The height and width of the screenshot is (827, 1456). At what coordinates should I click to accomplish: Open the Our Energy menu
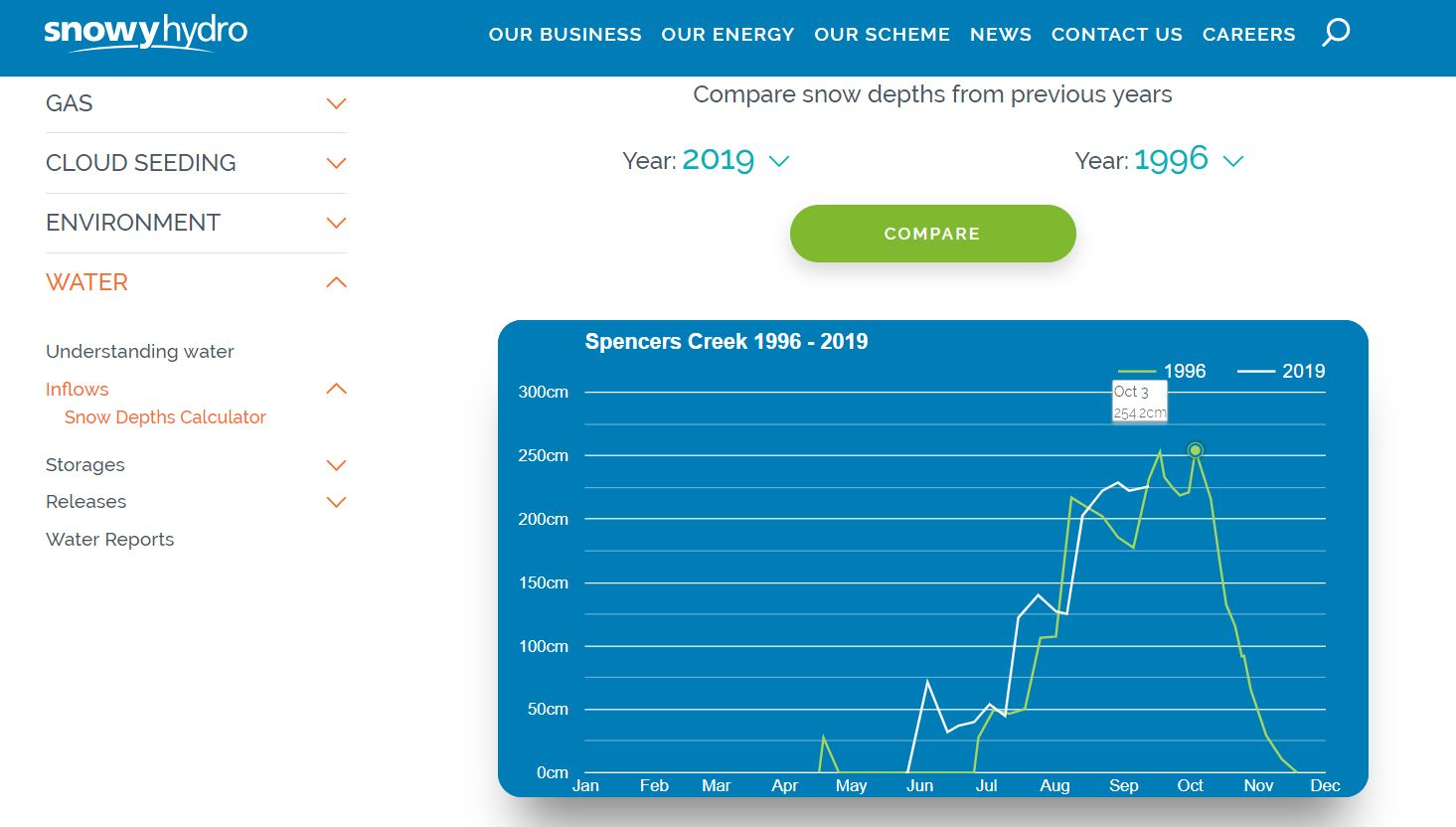[x=728, y=35]
